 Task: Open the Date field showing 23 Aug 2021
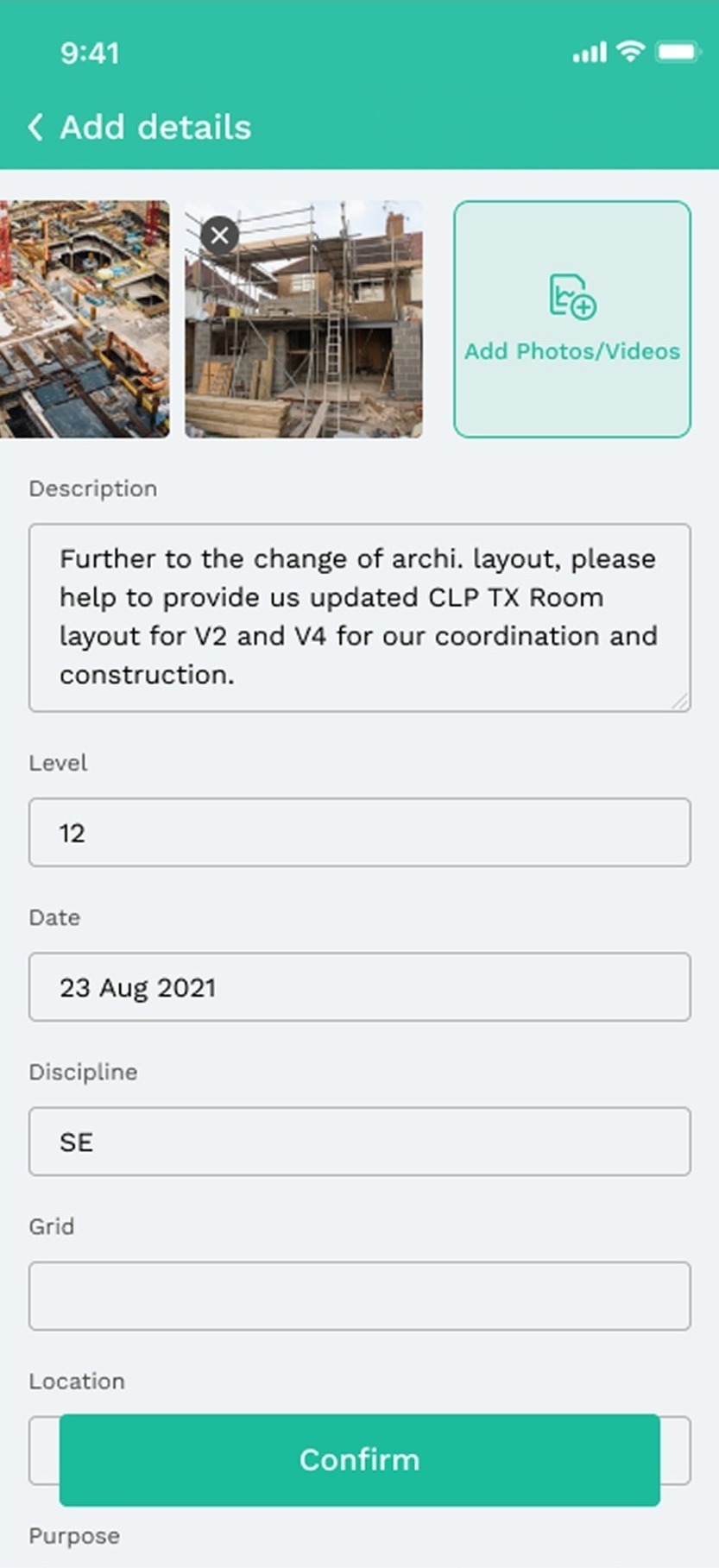click(x=359, y=987)
